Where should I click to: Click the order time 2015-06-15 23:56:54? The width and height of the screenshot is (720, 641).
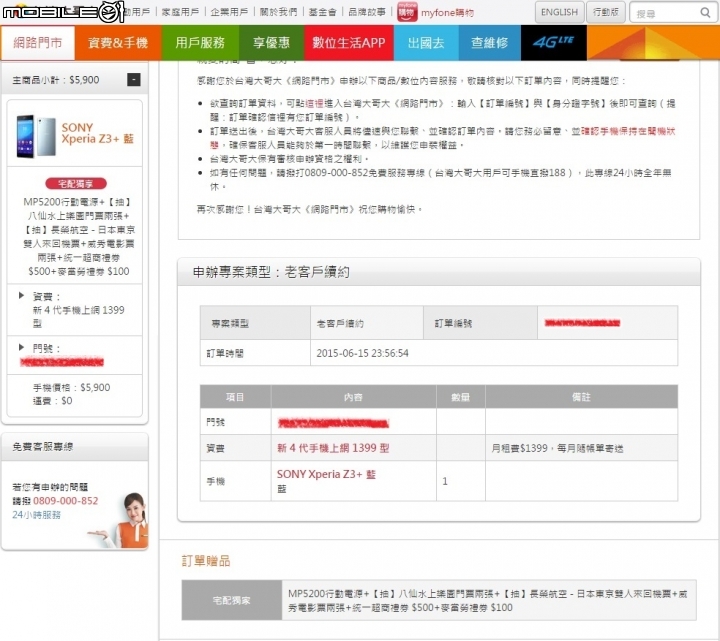(x=362, y=353)
